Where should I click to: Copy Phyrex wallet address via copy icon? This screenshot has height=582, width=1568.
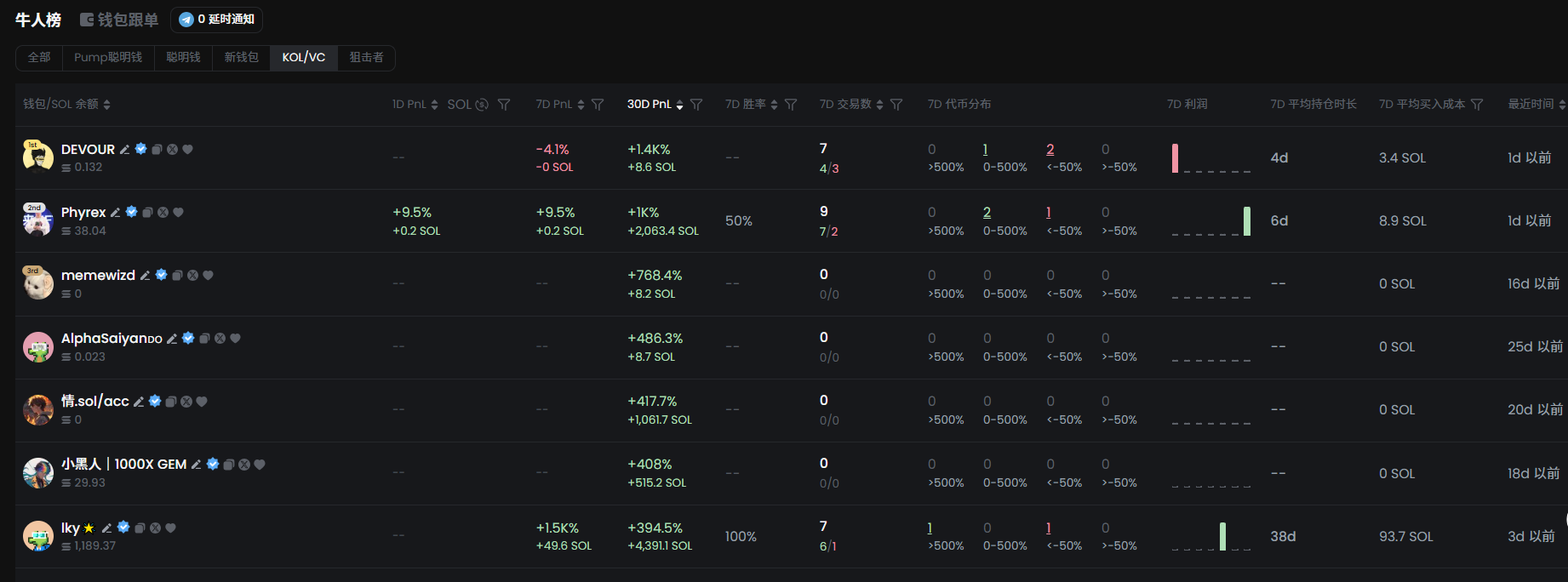coord(147,213)
